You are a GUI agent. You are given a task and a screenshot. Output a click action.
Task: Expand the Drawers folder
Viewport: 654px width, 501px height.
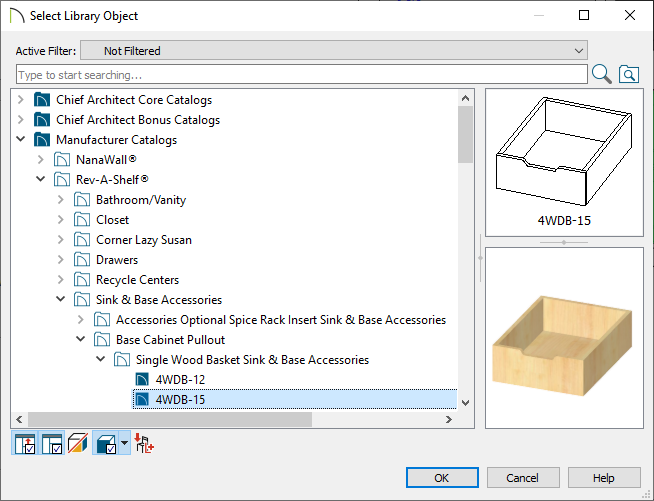click(x=60, y=259)
